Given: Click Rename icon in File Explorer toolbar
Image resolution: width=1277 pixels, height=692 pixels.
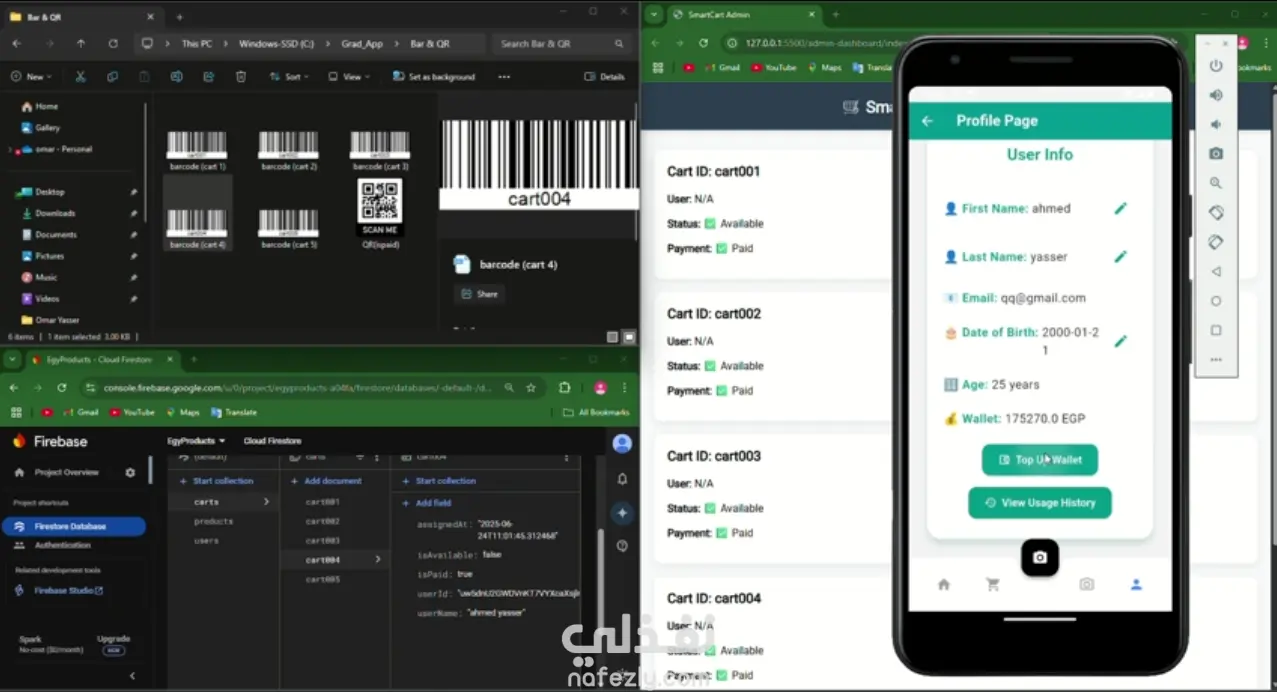Looking at the screenshot, I should coord(176,76).
